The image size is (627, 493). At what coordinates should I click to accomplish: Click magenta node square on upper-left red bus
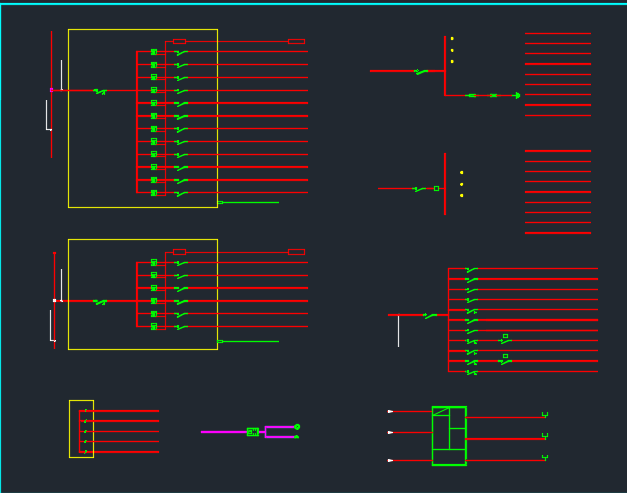51,90
